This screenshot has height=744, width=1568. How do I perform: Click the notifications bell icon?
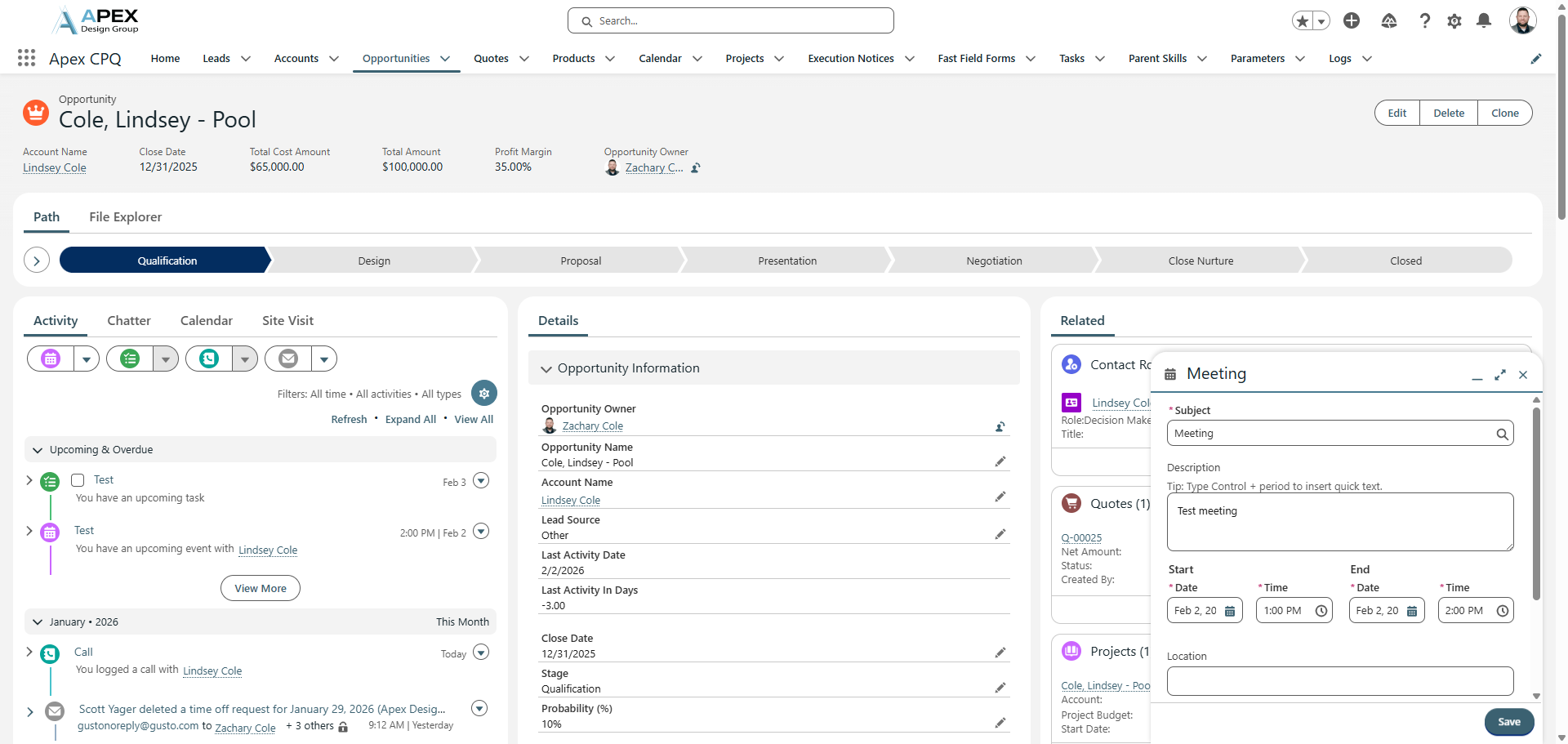tap(1484, 21)
